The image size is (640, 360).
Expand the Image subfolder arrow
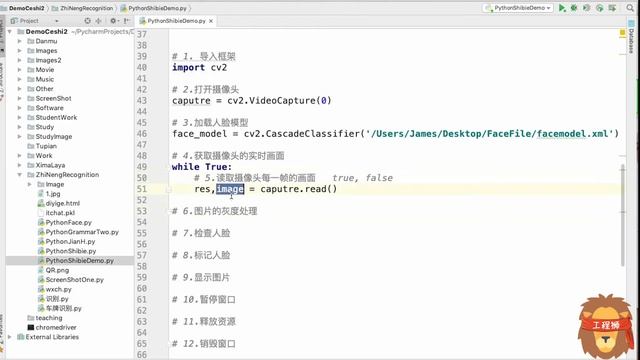pos(29,184)
